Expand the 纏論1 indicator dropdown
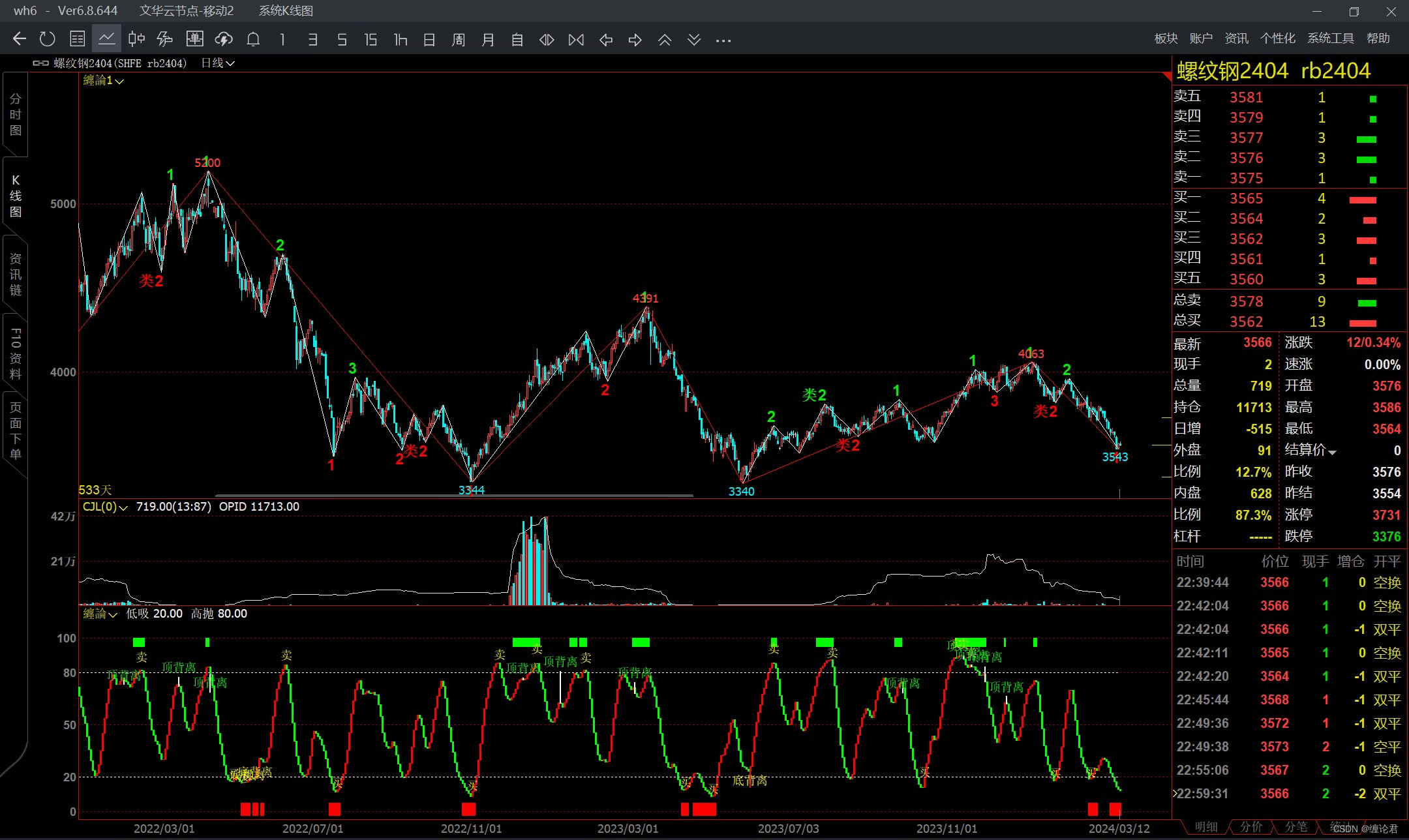Screen dimensions: 1409x840 pos(104,81)
